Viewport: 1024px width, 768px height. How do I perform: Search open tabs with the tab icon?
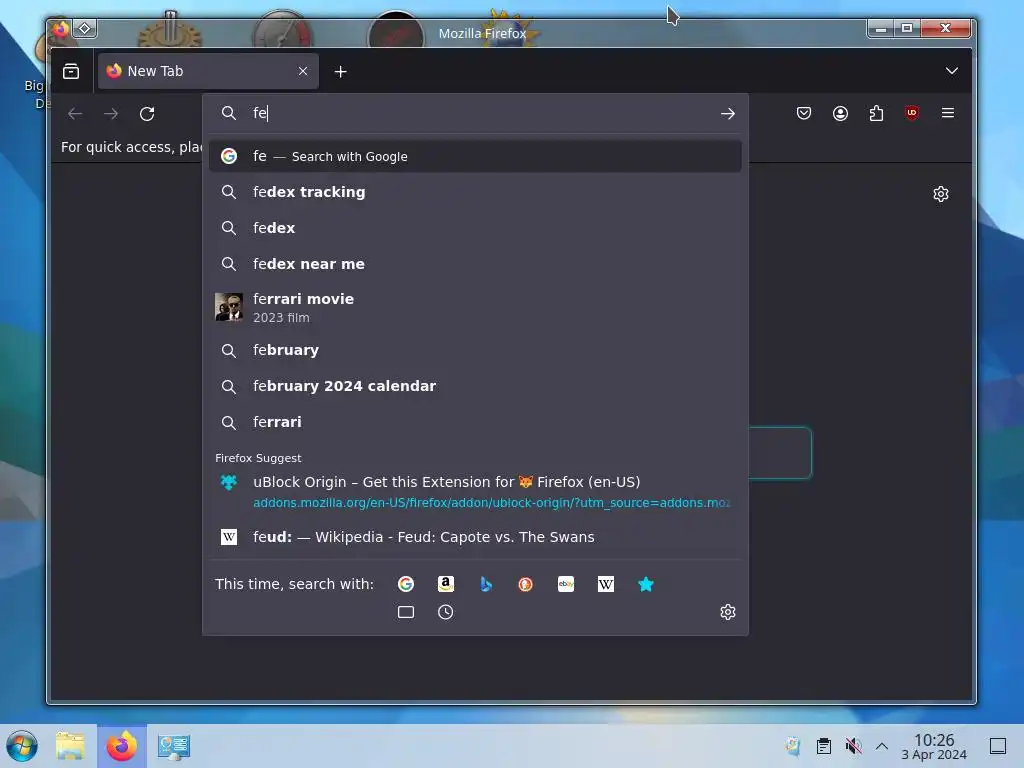coord(406,612)
